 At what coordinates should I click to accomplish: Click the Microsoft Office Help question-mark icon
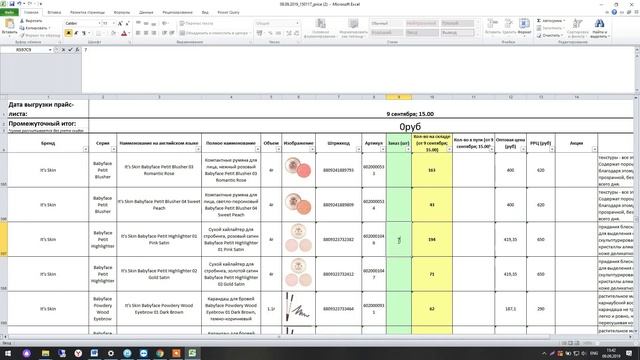coord(614,12)
